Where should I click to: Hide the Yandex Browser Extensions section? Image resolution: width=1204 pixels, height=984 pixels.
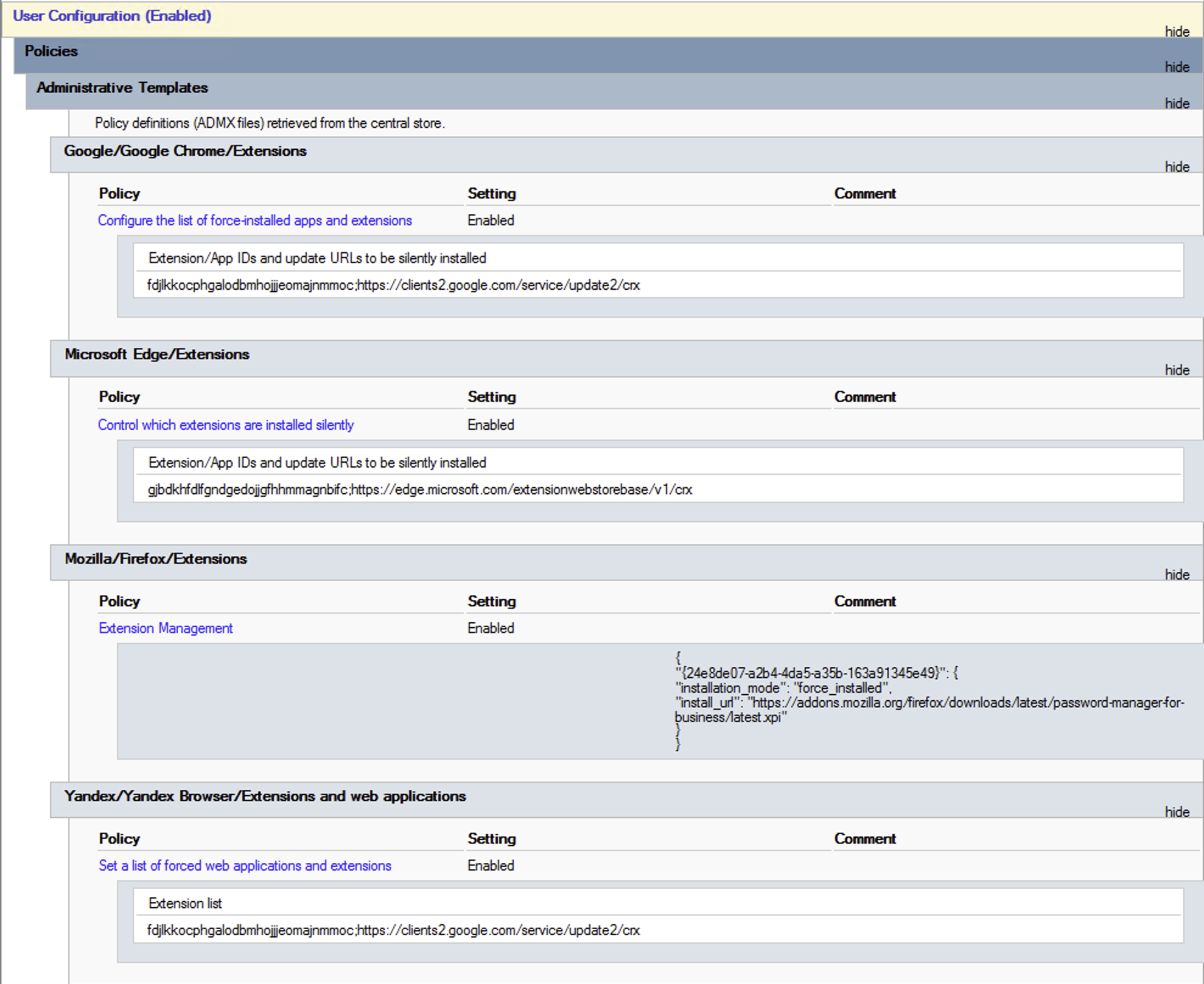tap(1177, 812)
